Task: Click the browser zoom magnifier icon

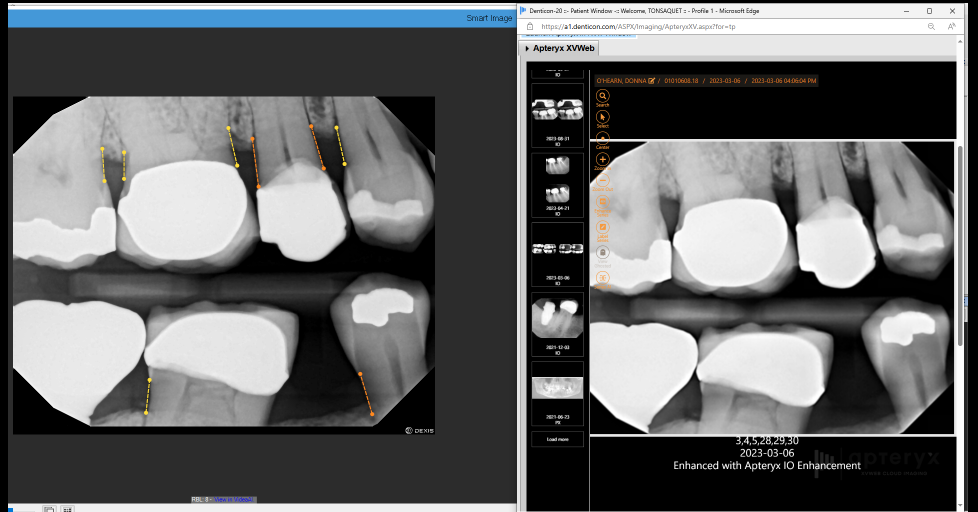Action: click(x=931, y=27)
